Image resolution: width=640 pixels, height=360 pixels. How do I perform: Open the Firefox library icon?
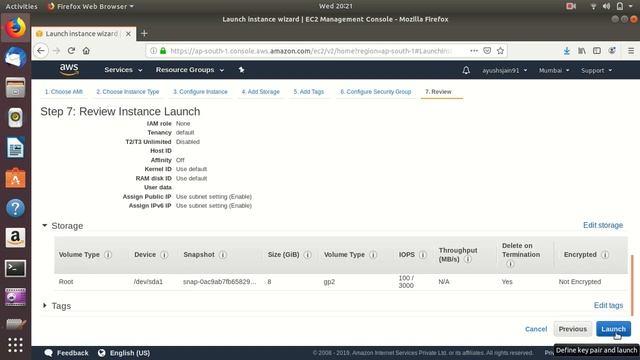tap(582, 51)
